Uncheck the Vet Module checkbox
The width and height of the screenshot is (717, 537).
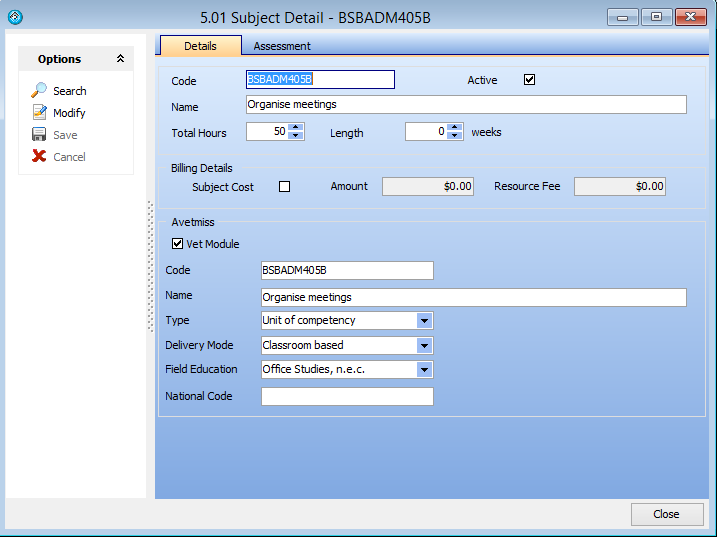(178, 244)
